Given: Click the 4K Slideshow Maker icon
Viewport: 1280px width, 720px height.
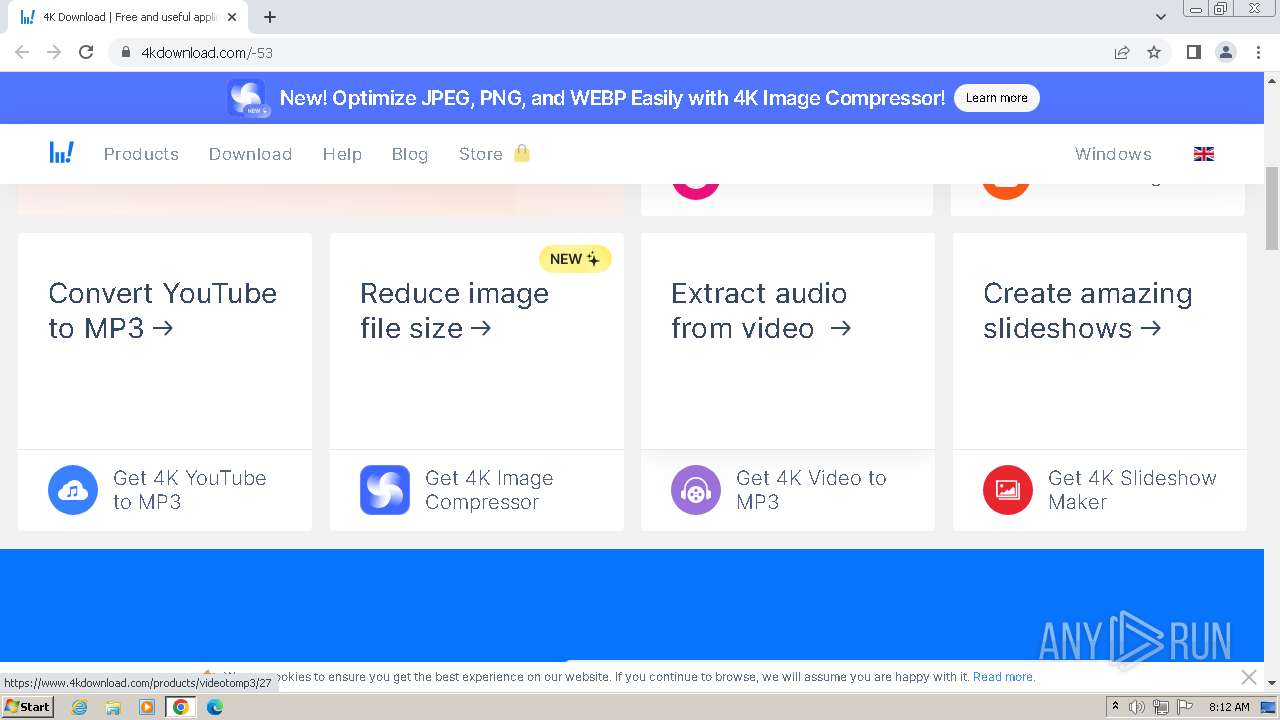Looking at the screenshot, I should click(x=1008, y=490).
